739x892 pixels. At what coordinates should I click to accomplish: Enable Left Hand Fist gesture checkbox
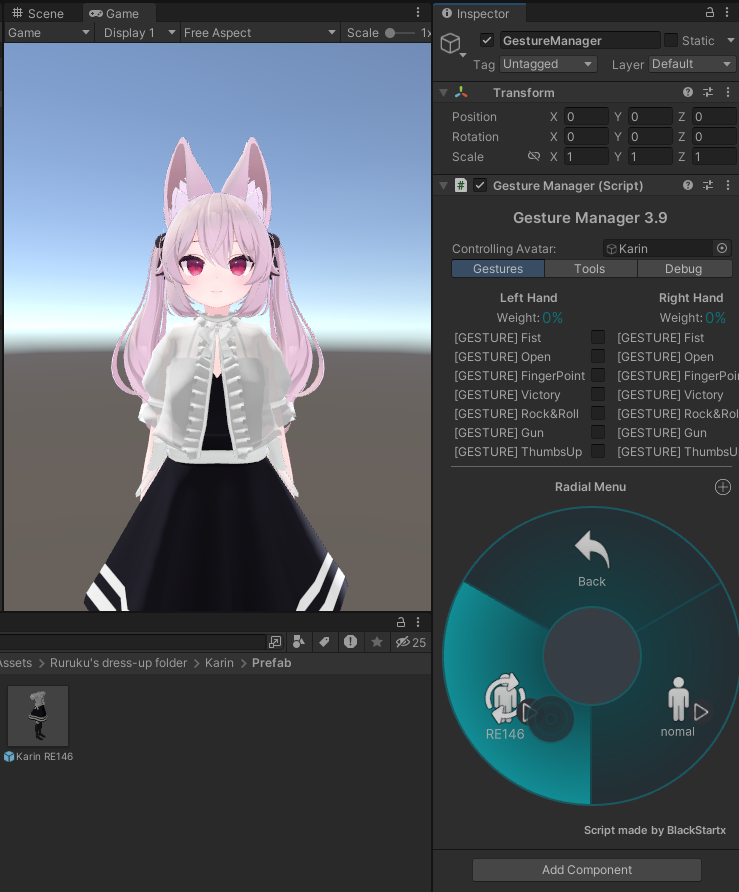point(598,337)
